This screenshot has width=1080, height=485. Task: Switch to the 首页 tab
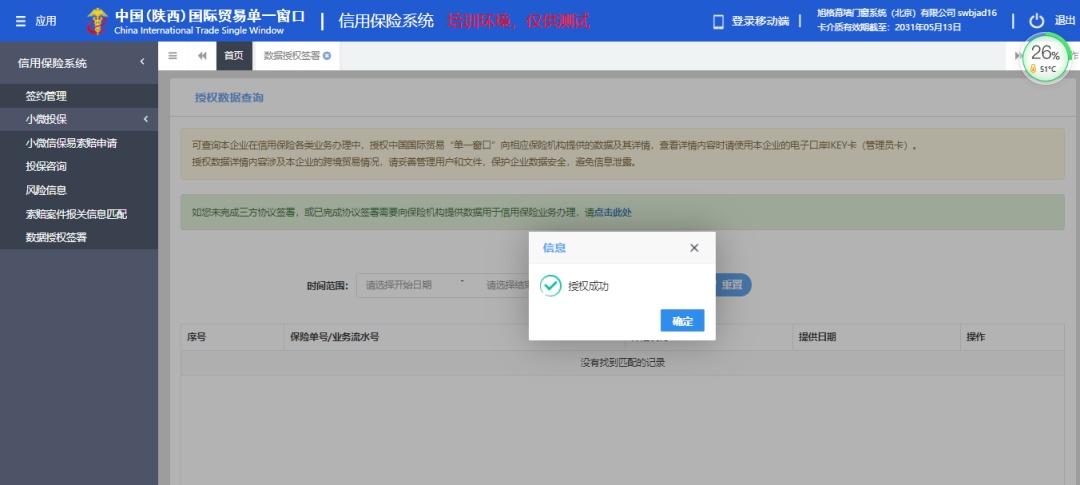click(232, 56)
